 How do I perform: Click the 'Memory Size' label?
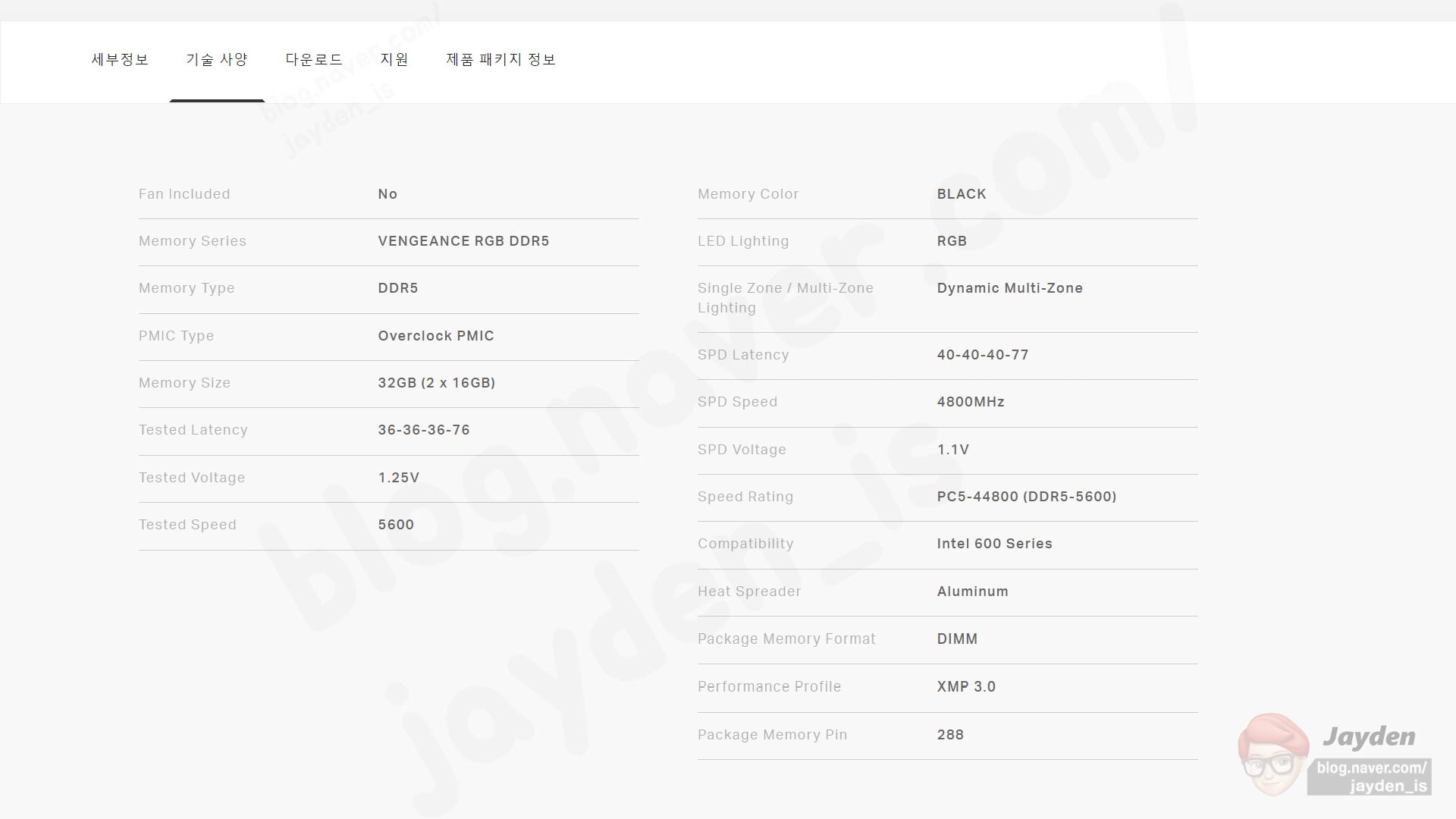pyautogui.click(x=184, y=383)
